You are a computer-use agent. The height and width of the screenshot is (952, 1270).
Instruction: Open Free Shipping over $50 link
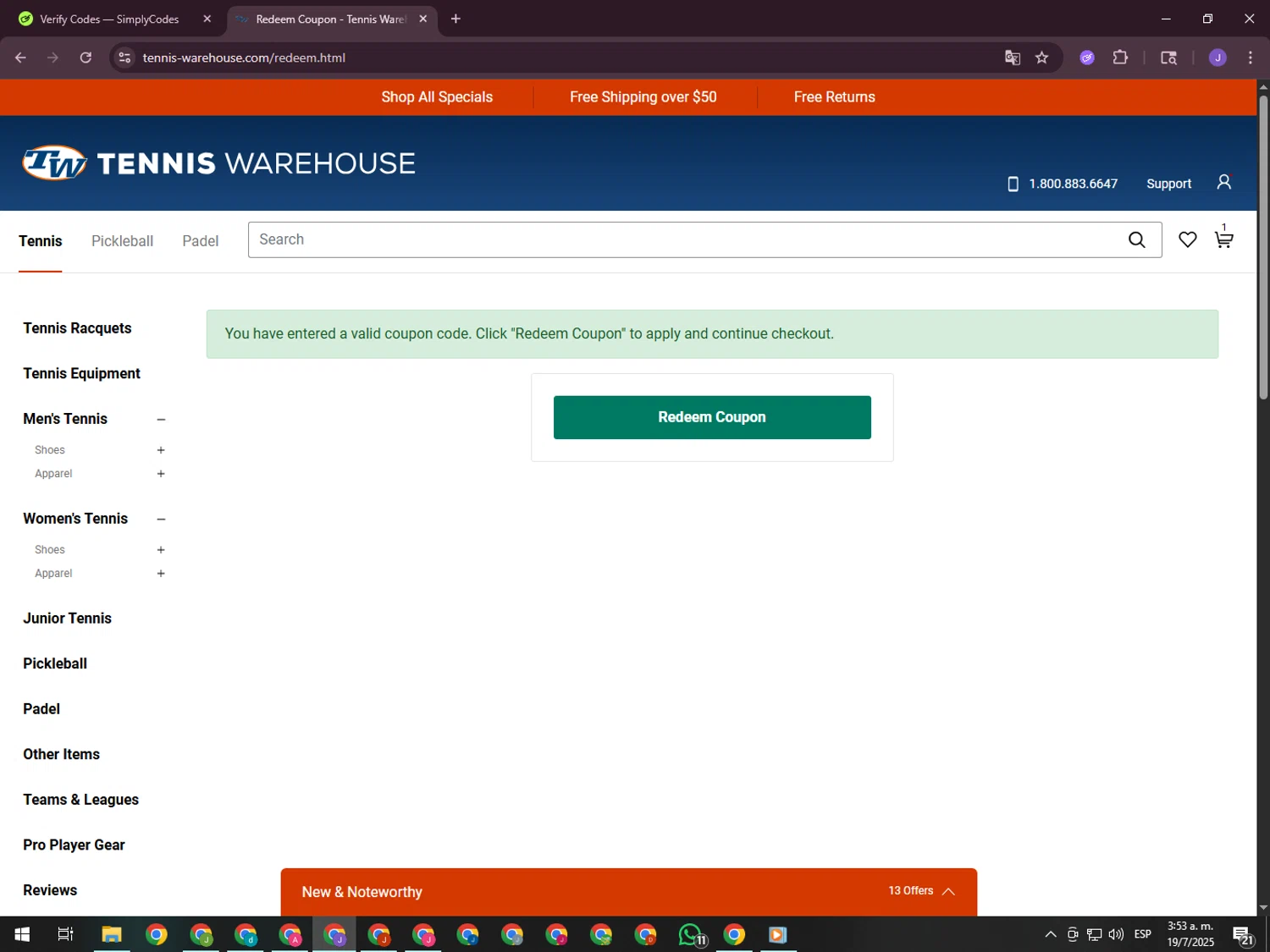[x=643, y=97]
